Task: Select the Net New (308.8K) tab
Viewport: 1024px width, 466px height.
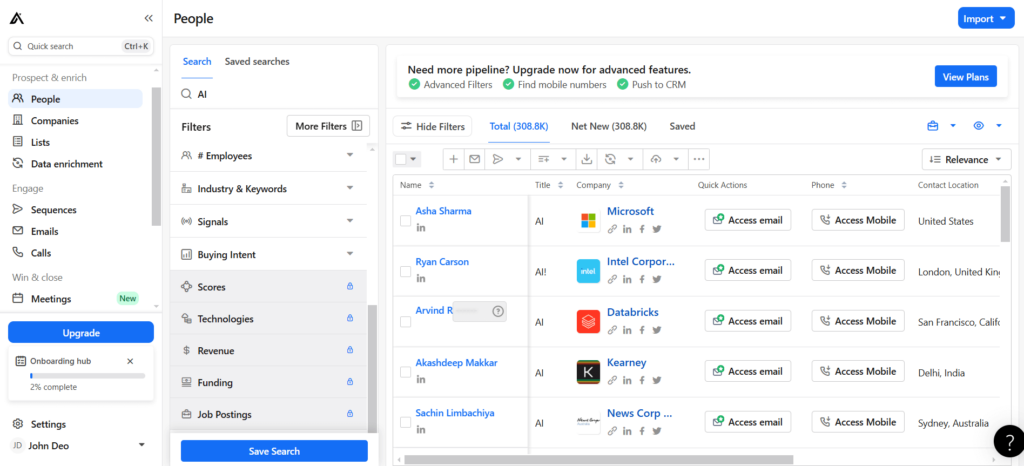Action: (608, 126)
